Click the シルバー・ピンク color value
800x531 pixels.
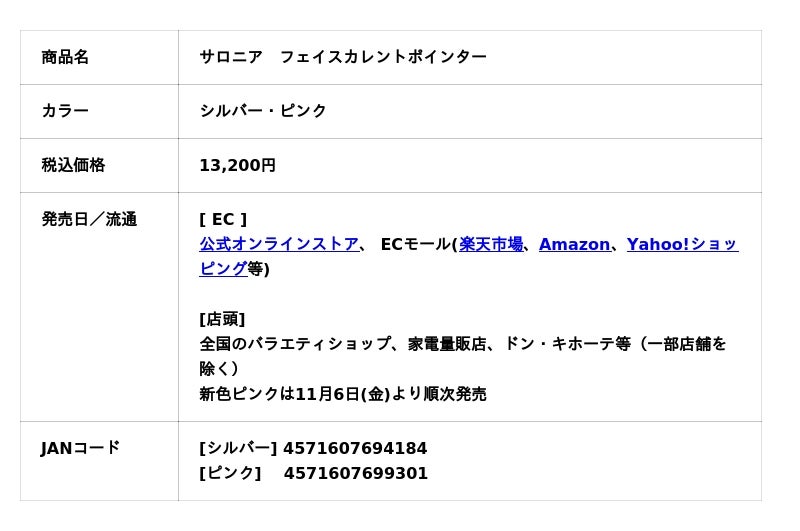coord(263,111)
